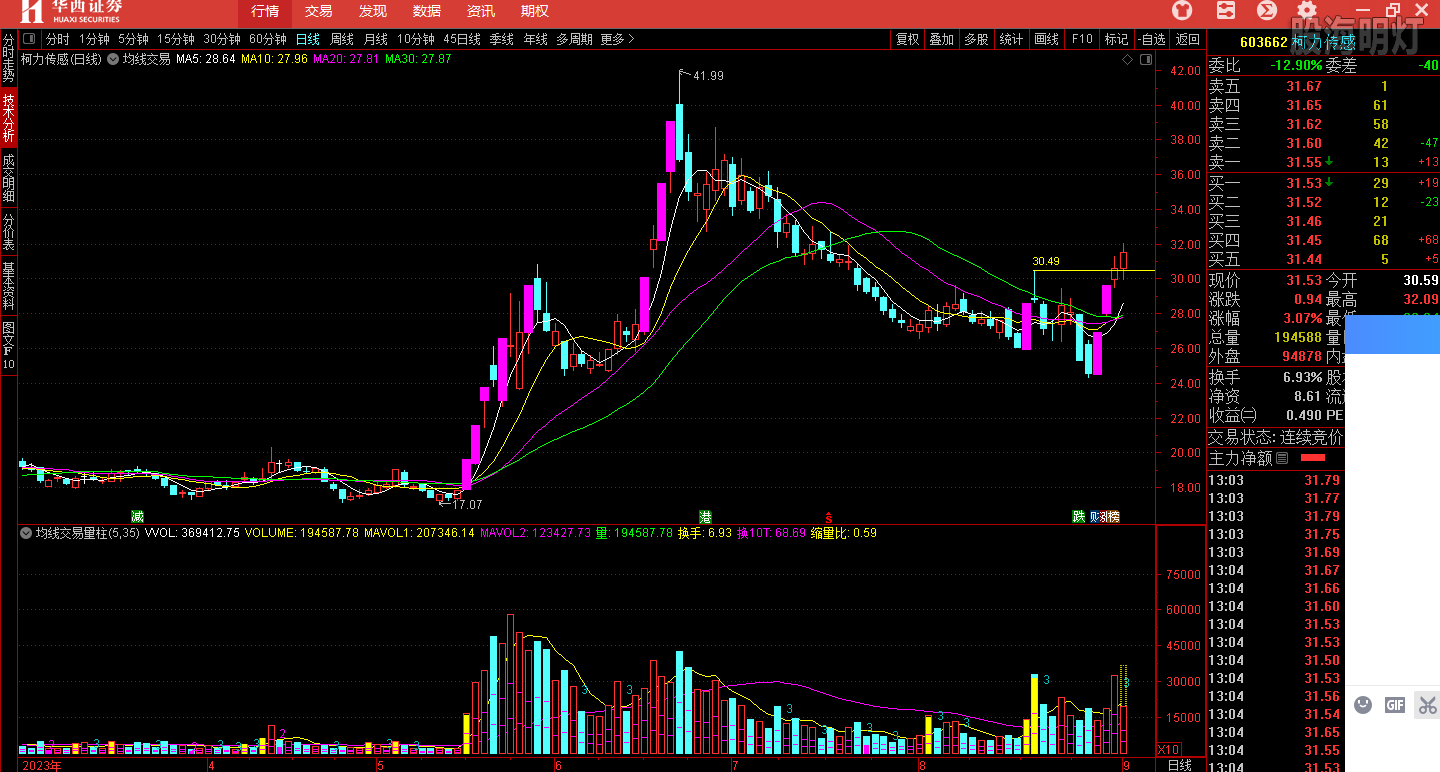Open the 分时走势 sidebar tab

click(x=8, y=59)
